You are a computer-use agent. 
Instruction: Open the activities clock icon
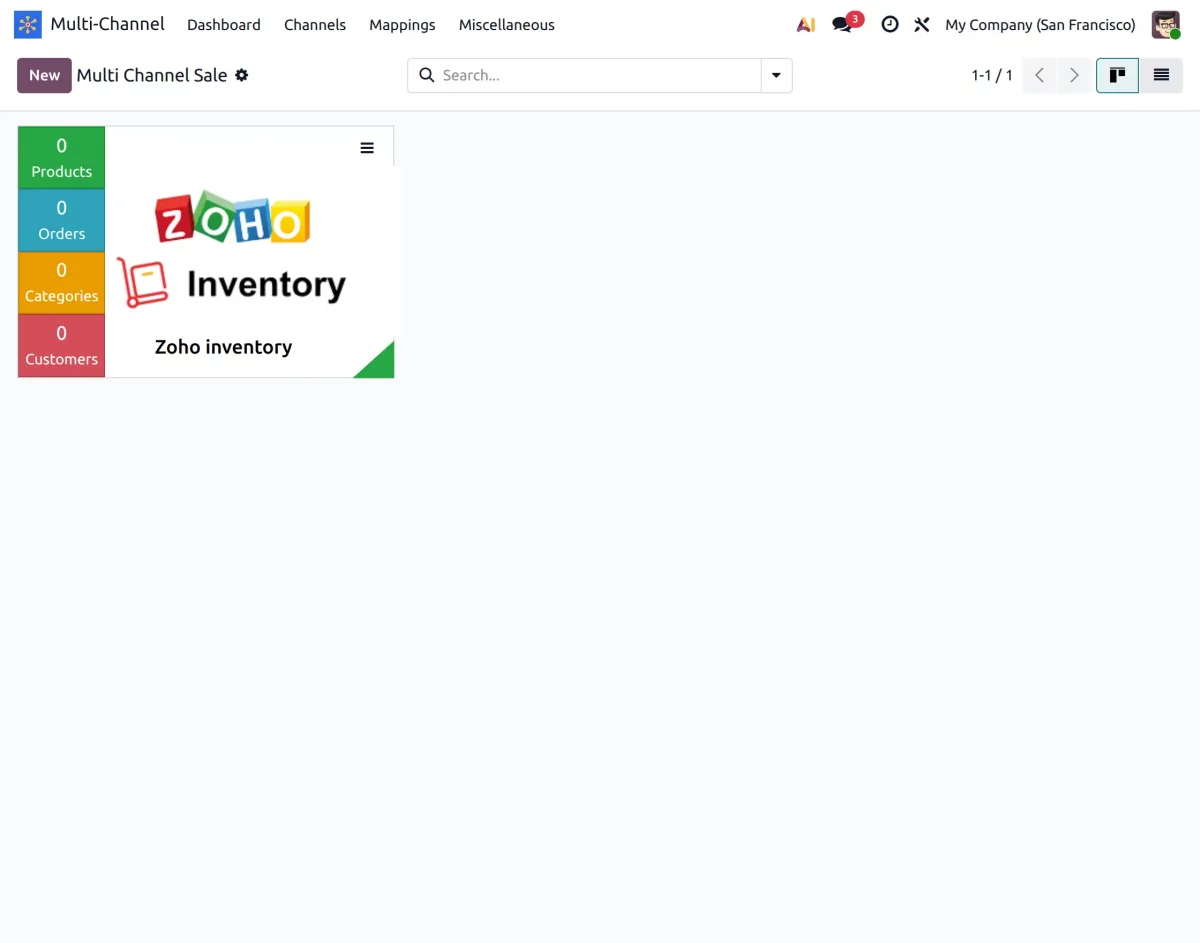tap(890, 25)
